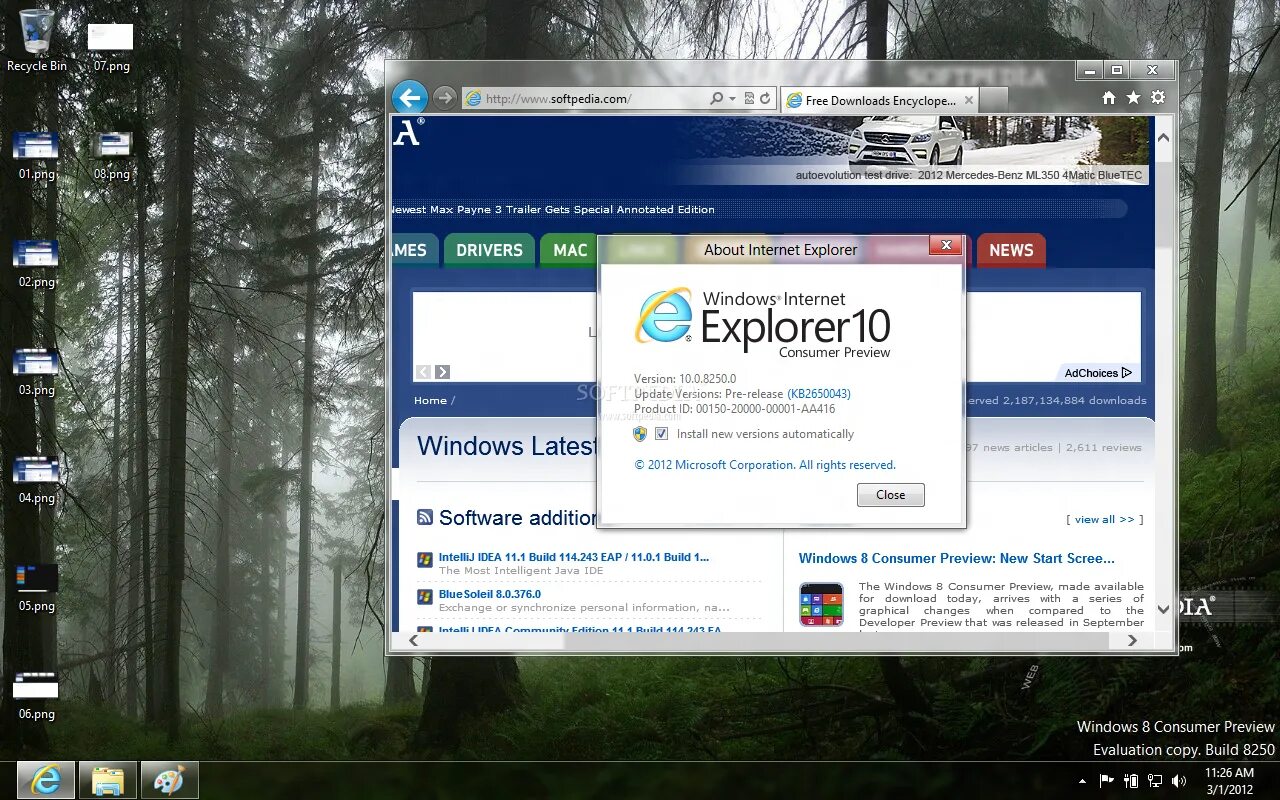
Task: Select the Free Downloads Encyclopedia tab
Action: click(879, 100)
